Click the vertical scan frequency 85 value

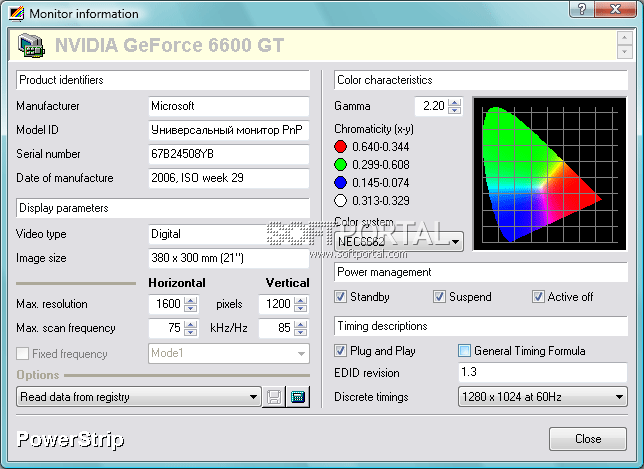276,328
